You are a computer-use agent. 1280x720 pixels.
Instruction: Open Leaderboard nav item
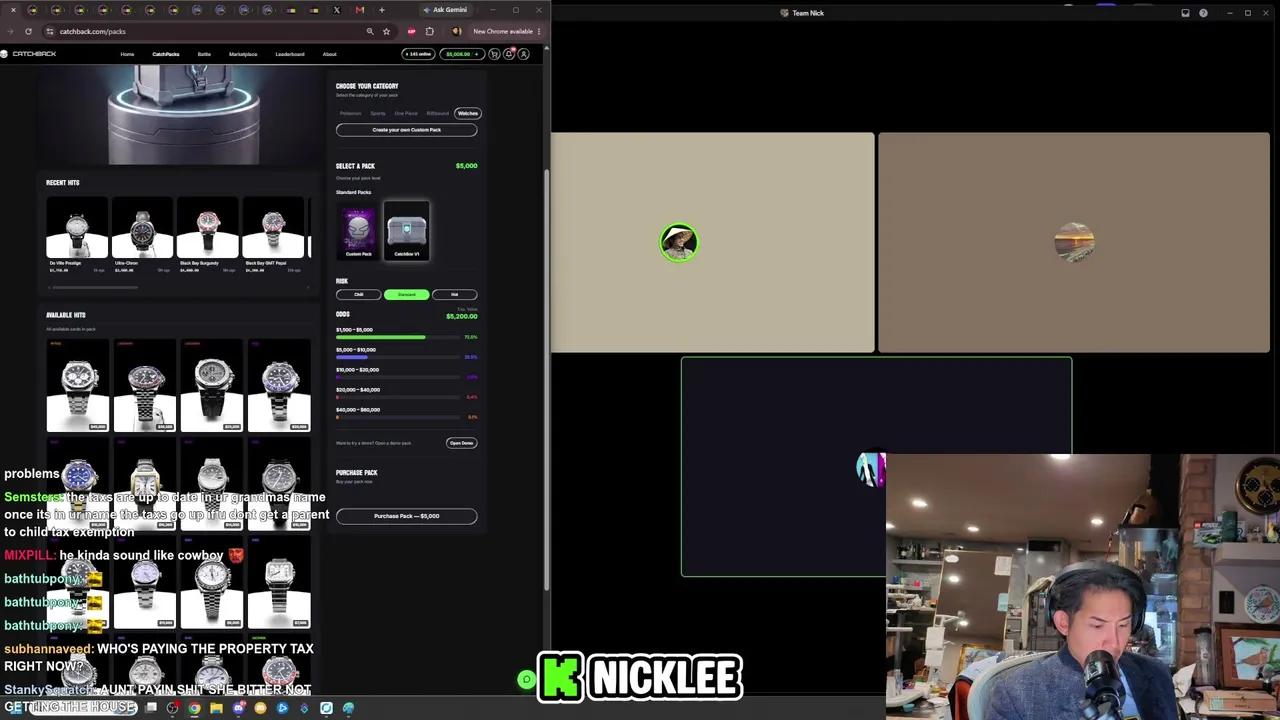(290, 54)
